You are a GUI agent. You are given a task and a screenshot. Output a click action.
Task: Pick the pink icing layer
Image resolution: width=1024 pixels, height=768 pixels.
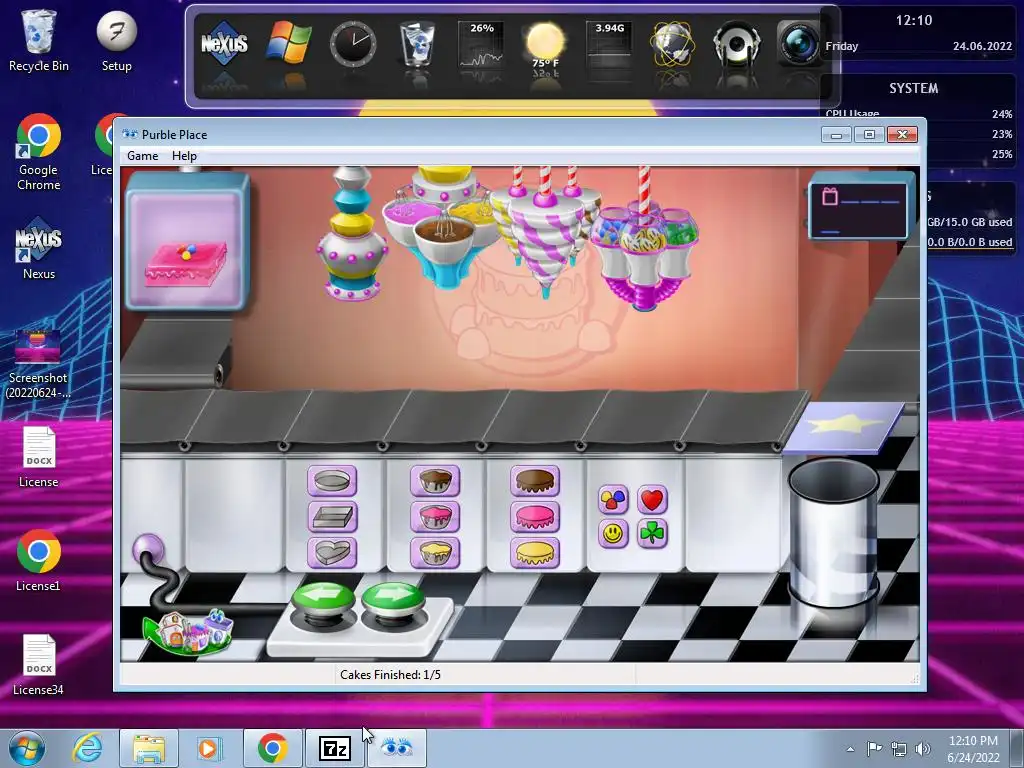point(535,517)
